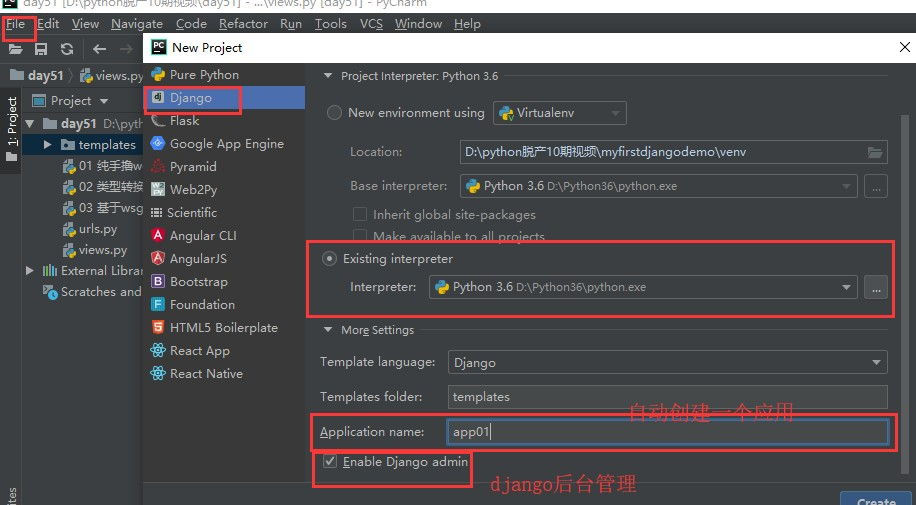The width and height of the screenshot is (916, 505).
Task: Click Scratches and Consoles item
Action: click(92, 292)
